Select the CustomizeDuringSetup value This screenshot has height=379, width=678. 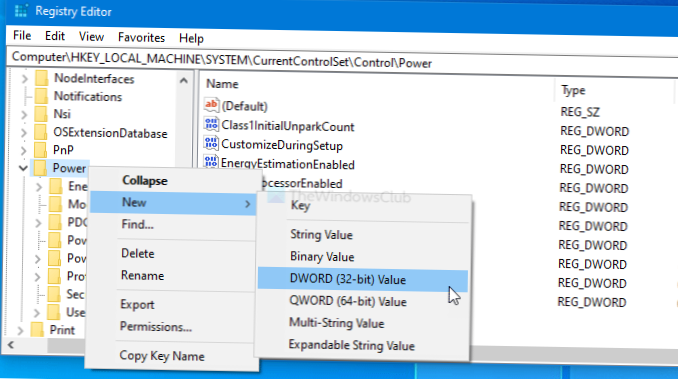(282, 145)
